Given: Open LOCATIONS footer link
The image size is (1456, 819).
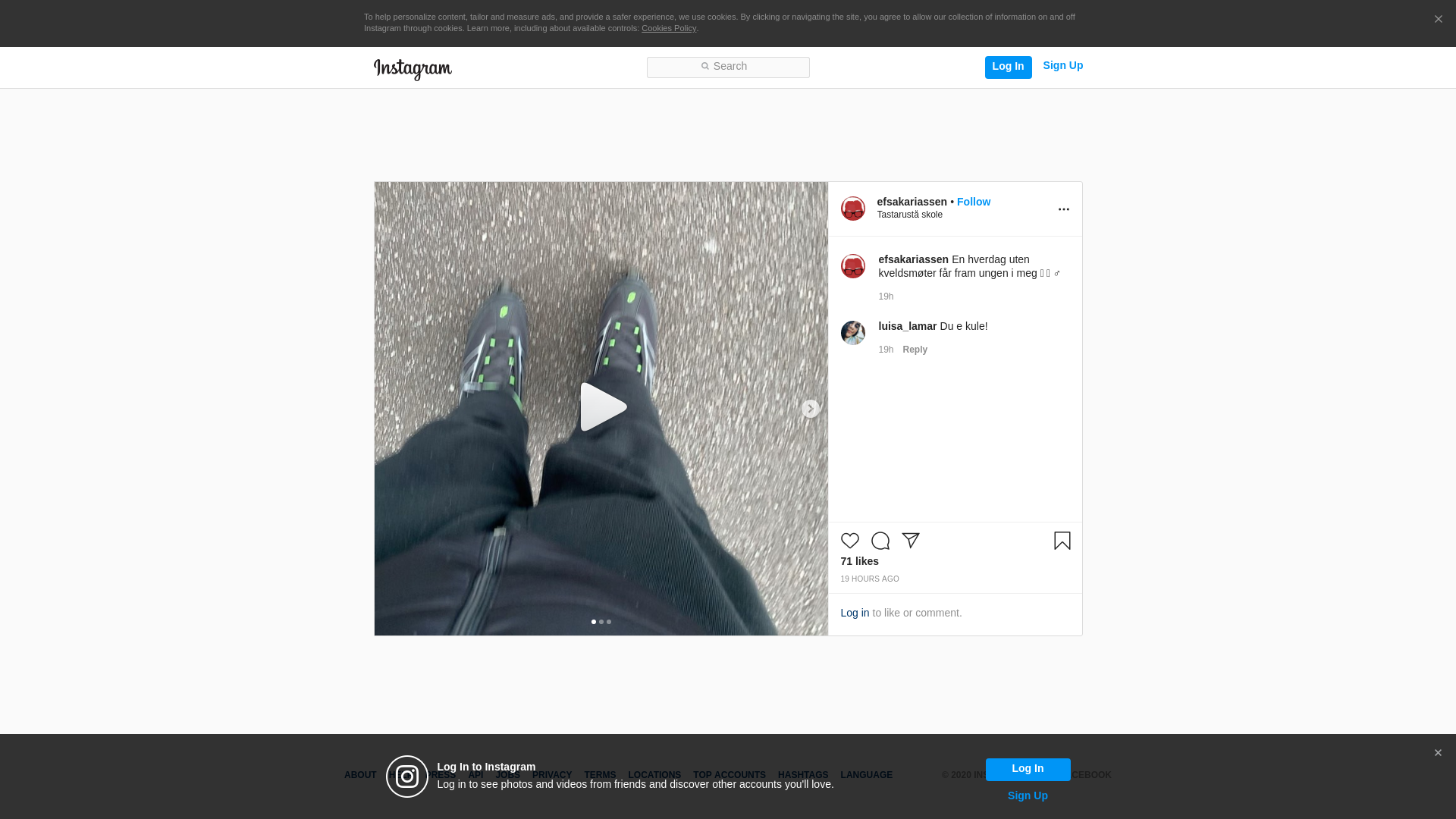Looking at the screenshot, I should click(654, 775).
